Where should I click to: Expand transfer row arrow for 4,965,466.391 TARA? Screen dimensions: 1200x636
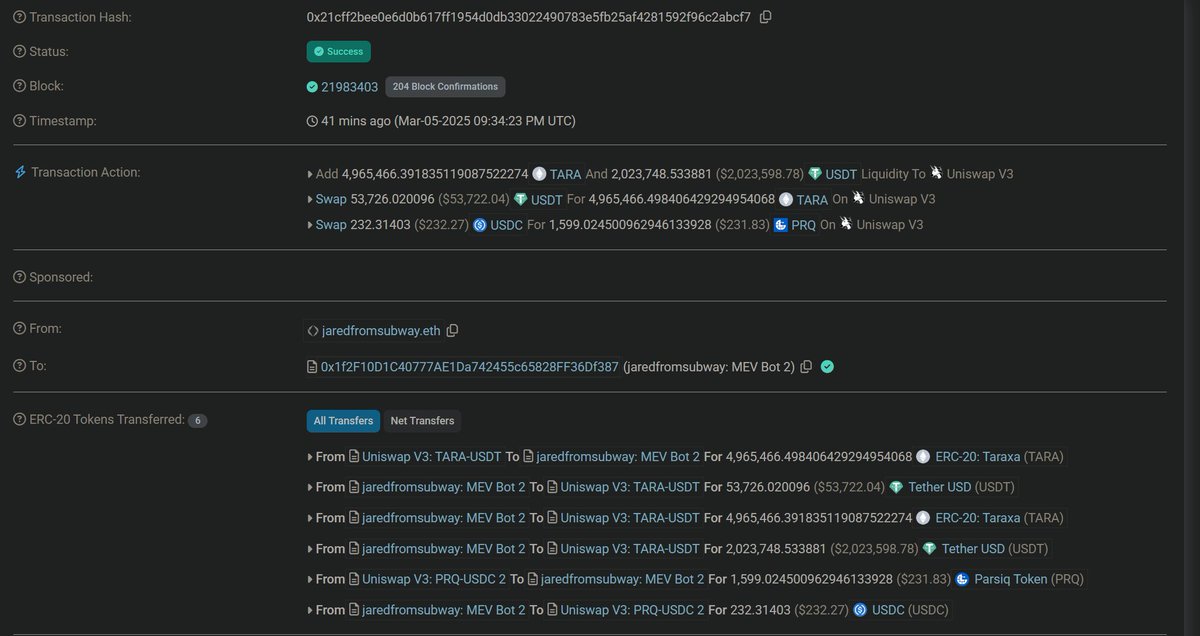coord(310,518)
